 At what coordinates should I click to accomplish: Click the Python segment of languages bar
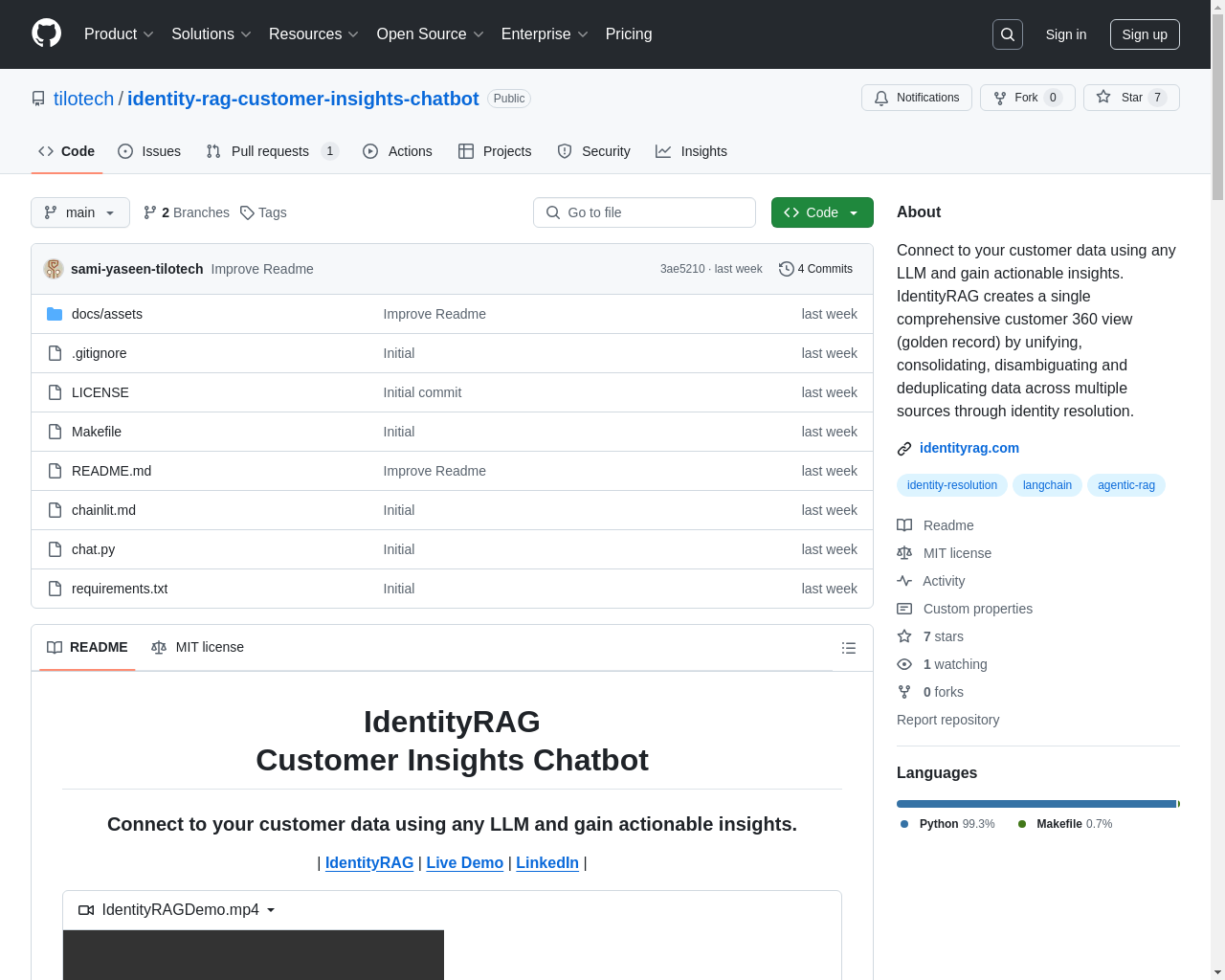tap(1036, 804)
